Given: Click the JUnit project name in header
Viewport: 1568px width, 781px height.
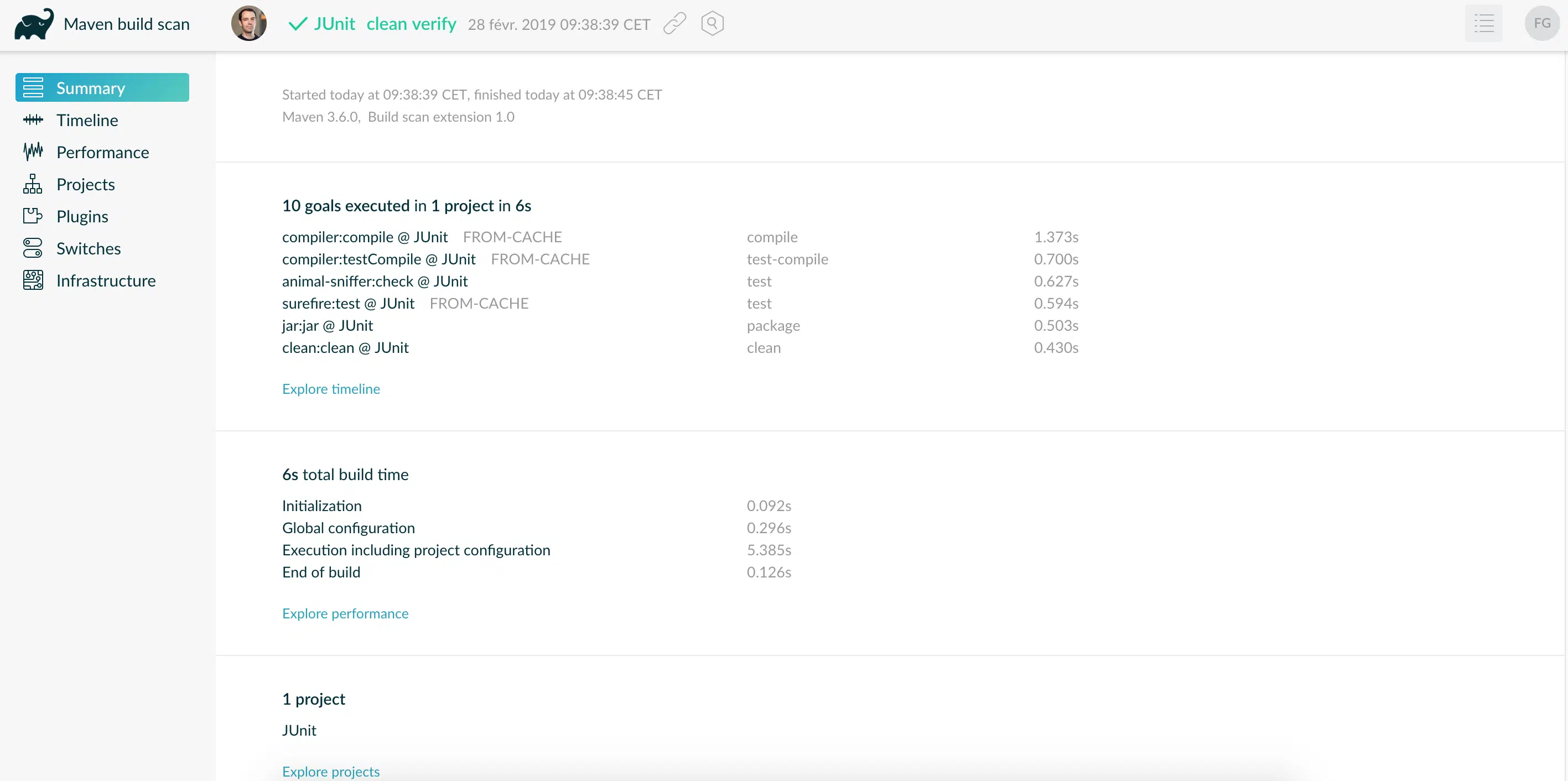Looking at the screenshot, I should [334, 24].
